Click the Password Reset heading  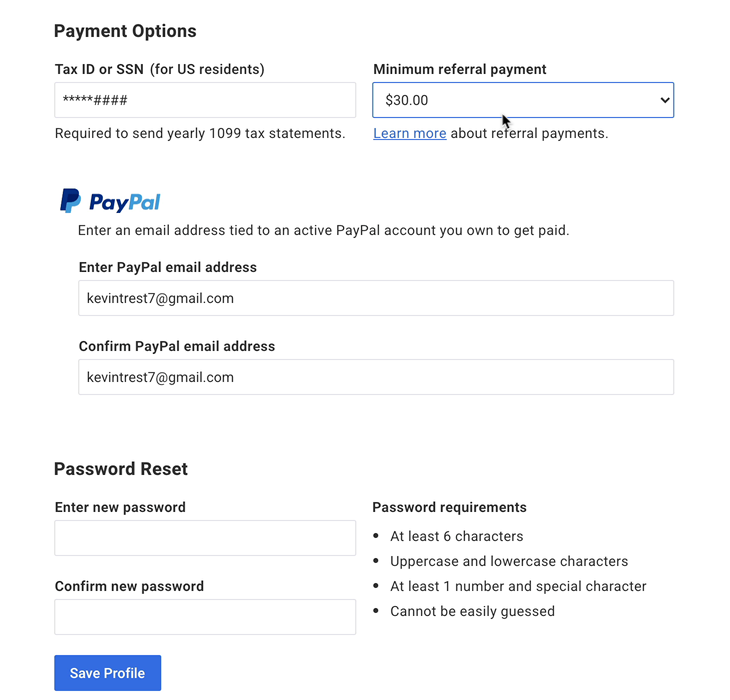[x=121, y=469]
